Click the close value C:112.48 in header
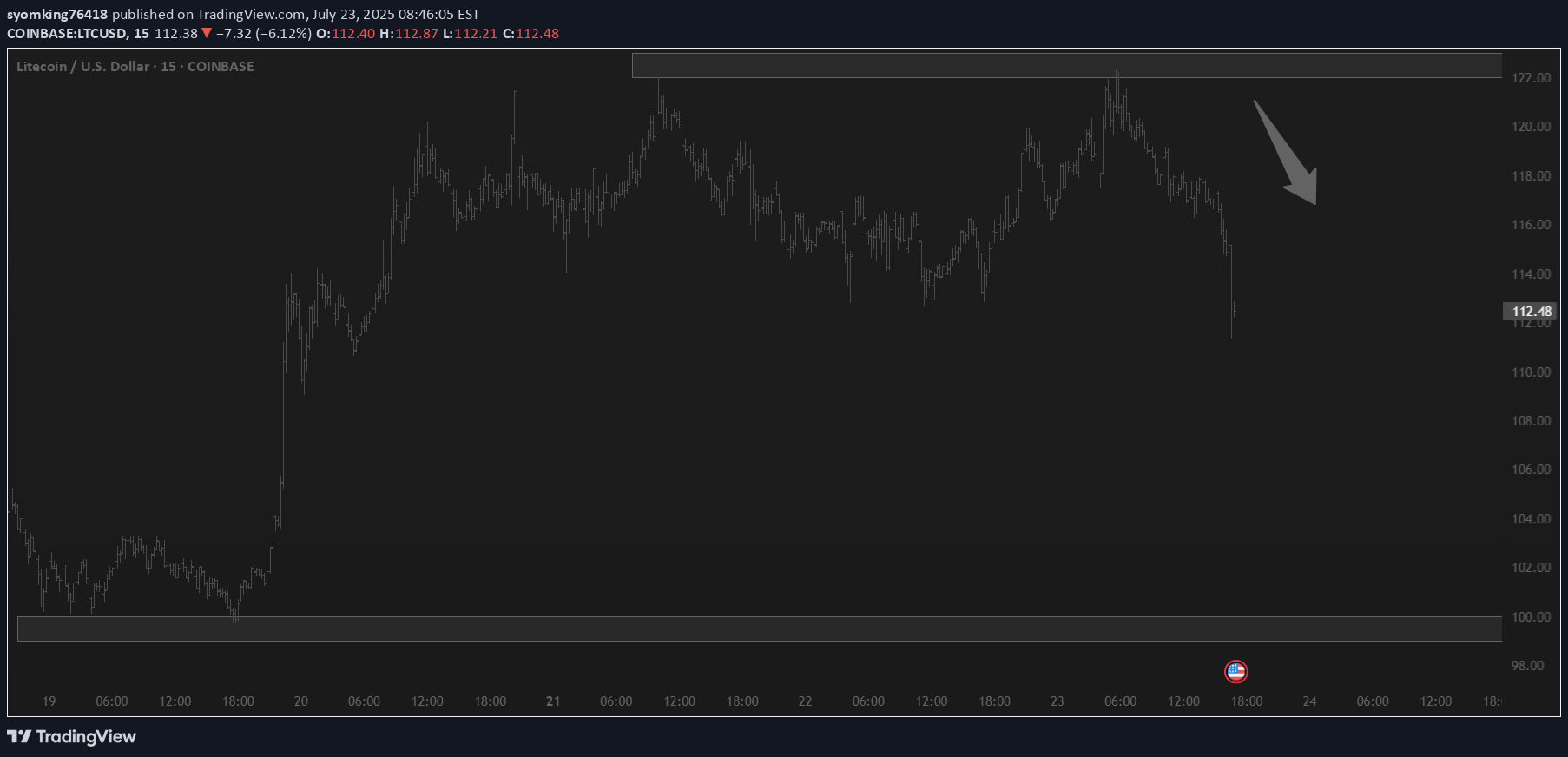The image size is (1568, 757). click(x=530, y=33)
